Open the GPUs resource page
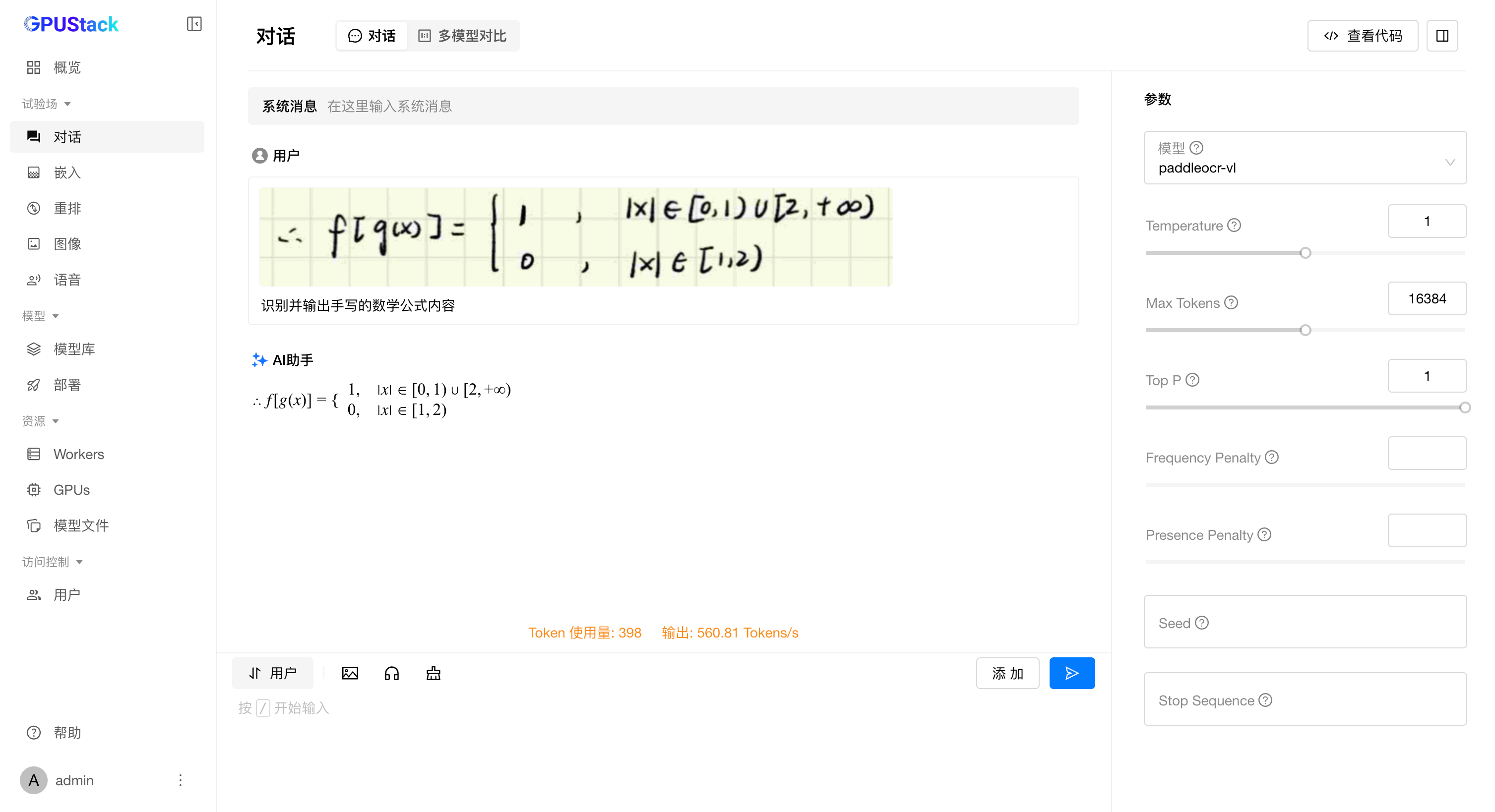 (71, 489)
